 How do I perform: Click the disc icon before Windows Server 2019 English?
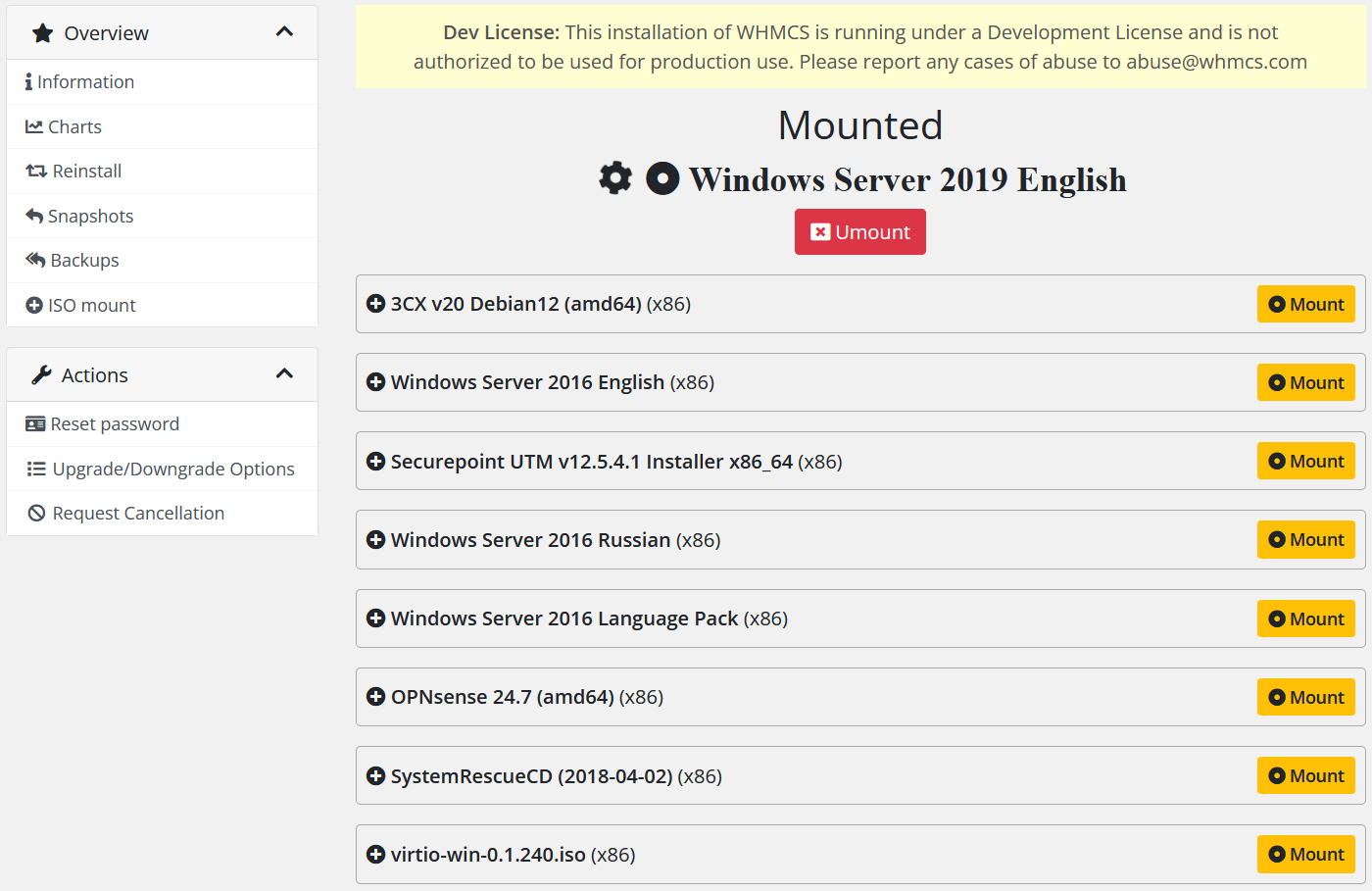[662, 178]
